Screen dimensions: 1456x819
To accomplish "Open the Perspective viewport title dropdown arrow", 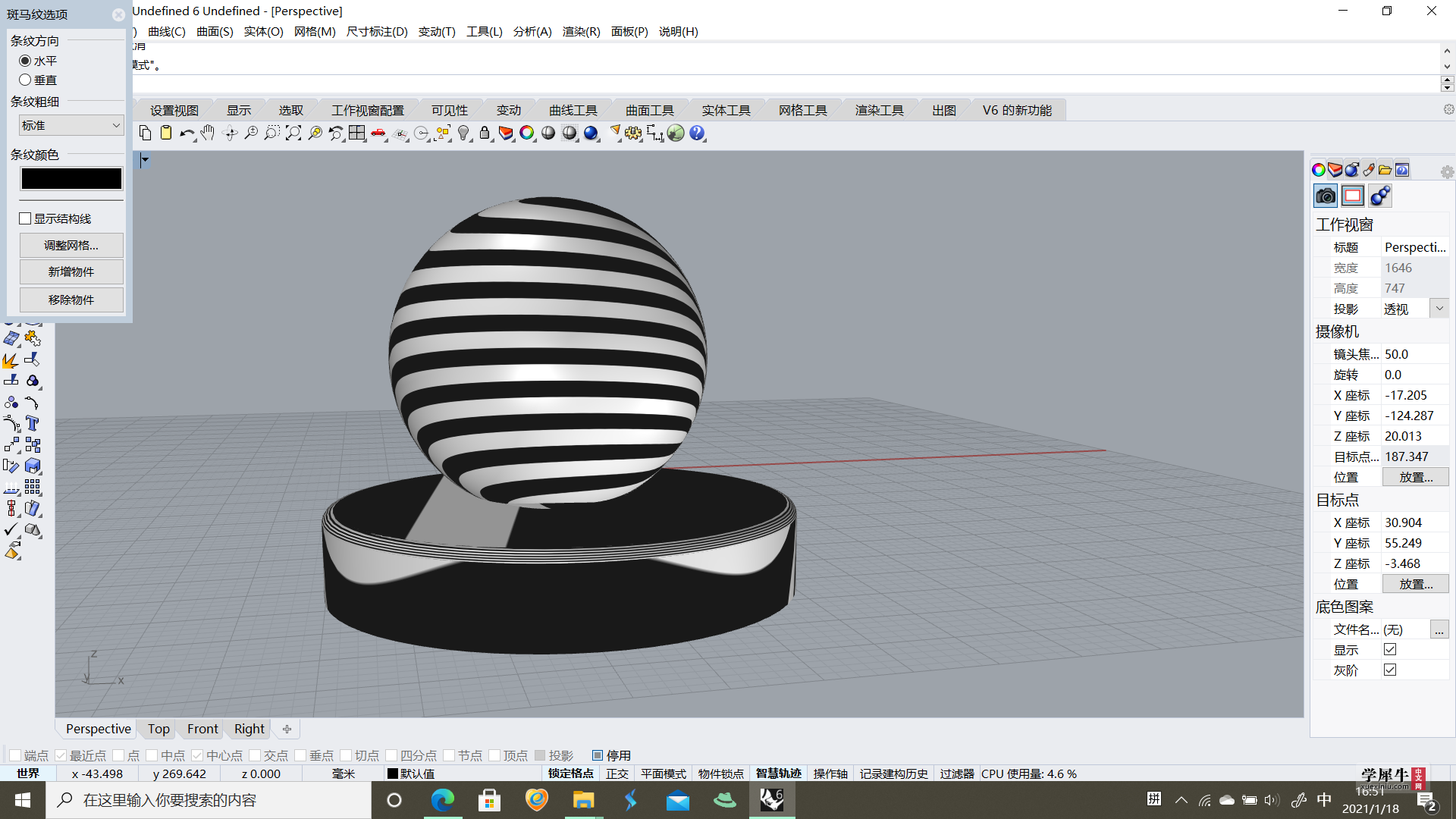I will coord(144,159).
